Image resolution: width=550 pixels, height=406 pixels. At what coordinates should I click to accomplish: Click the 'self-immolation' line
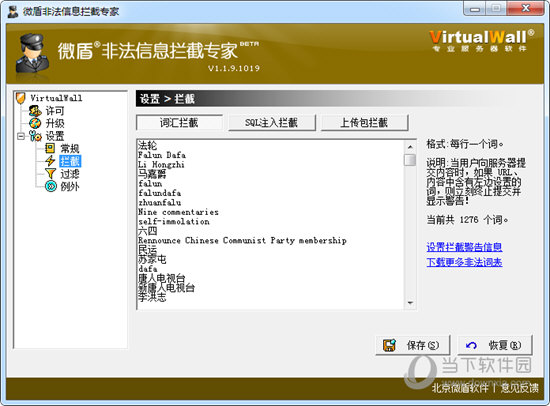tap(174, 221)
